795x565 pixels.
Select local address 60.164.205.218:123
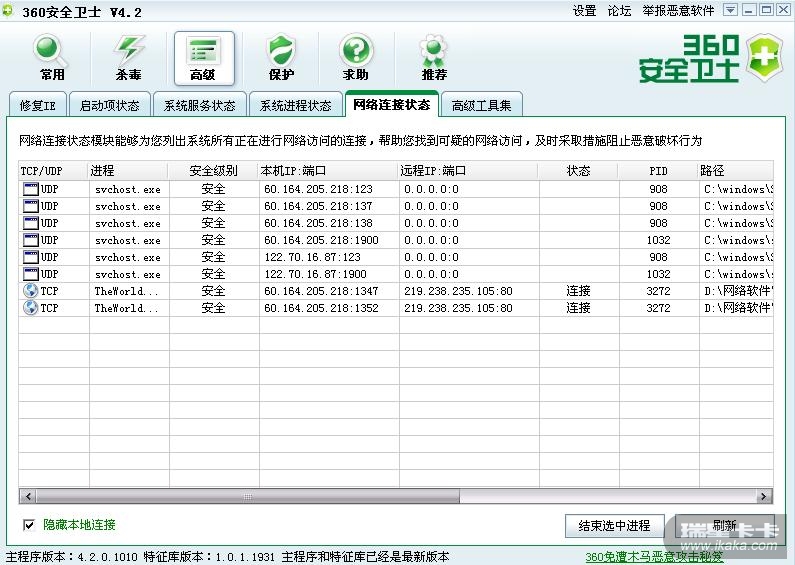(x=318, y=189)
